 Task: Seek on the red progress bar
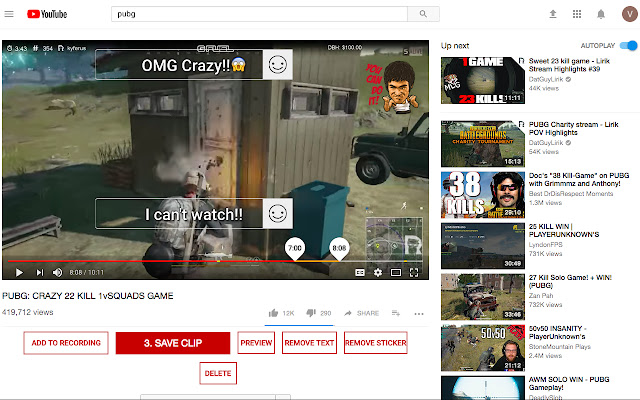[x=151, y=260]
